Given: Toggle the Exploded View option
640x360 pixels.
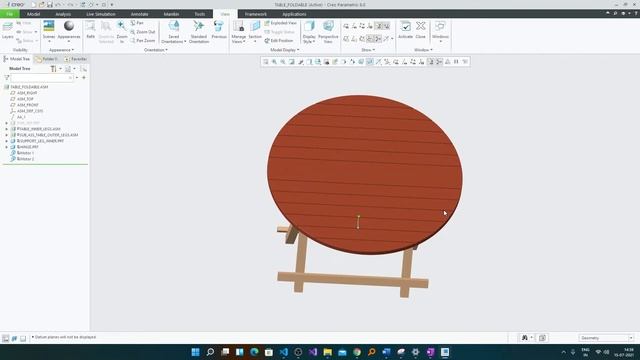Looking at the screenshot, I should click(x=280, y=23).
